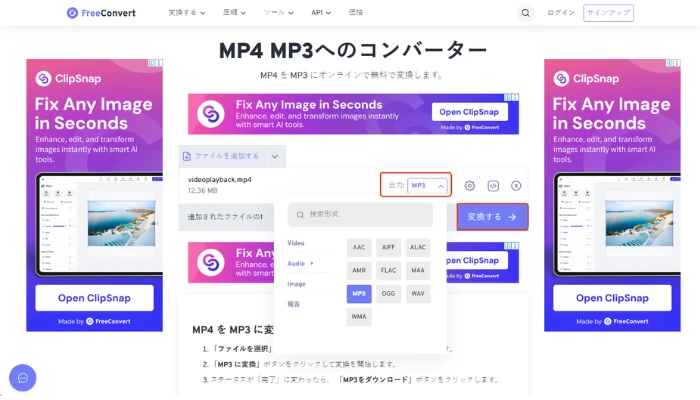700x400 pixels.
Task: Click Open ClipSnap in top banner
Action: coord(469,112)
